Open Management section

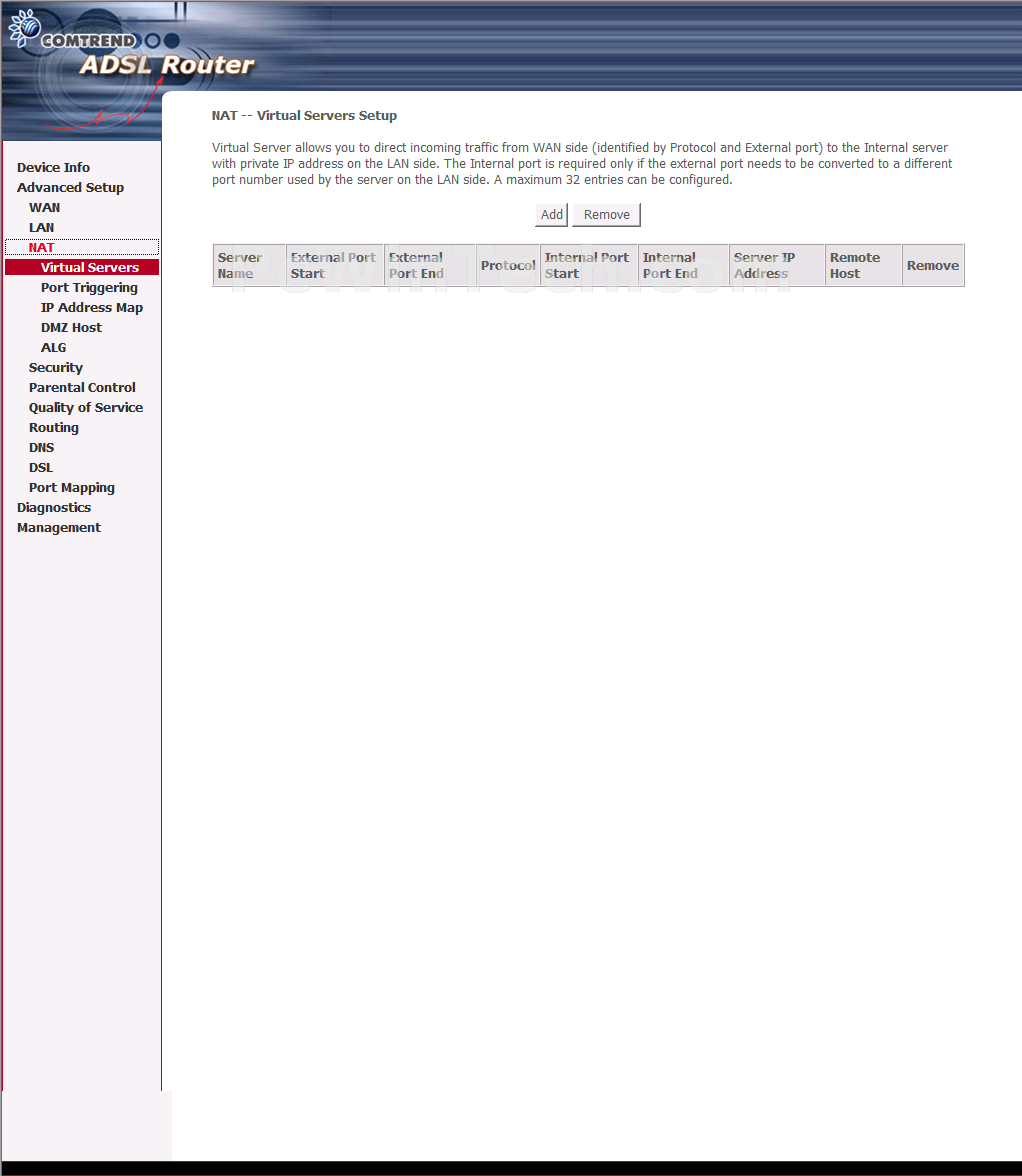58,527
